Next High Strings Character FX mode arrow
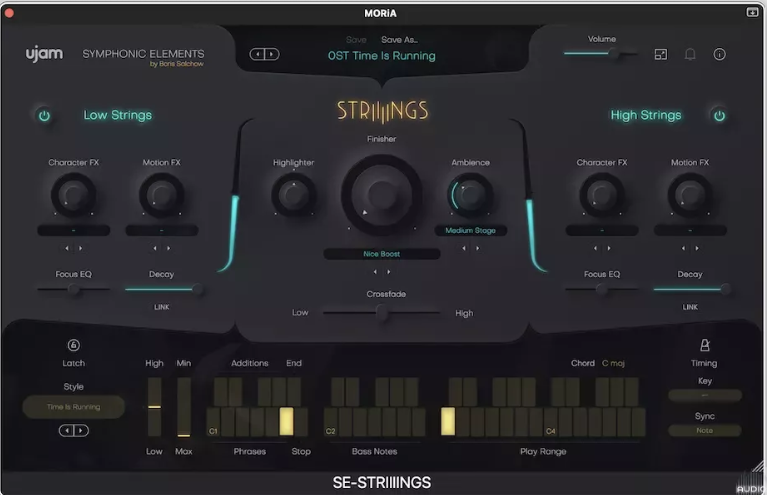This screenshot has width=767, height=495. click(x=609, y=248)
